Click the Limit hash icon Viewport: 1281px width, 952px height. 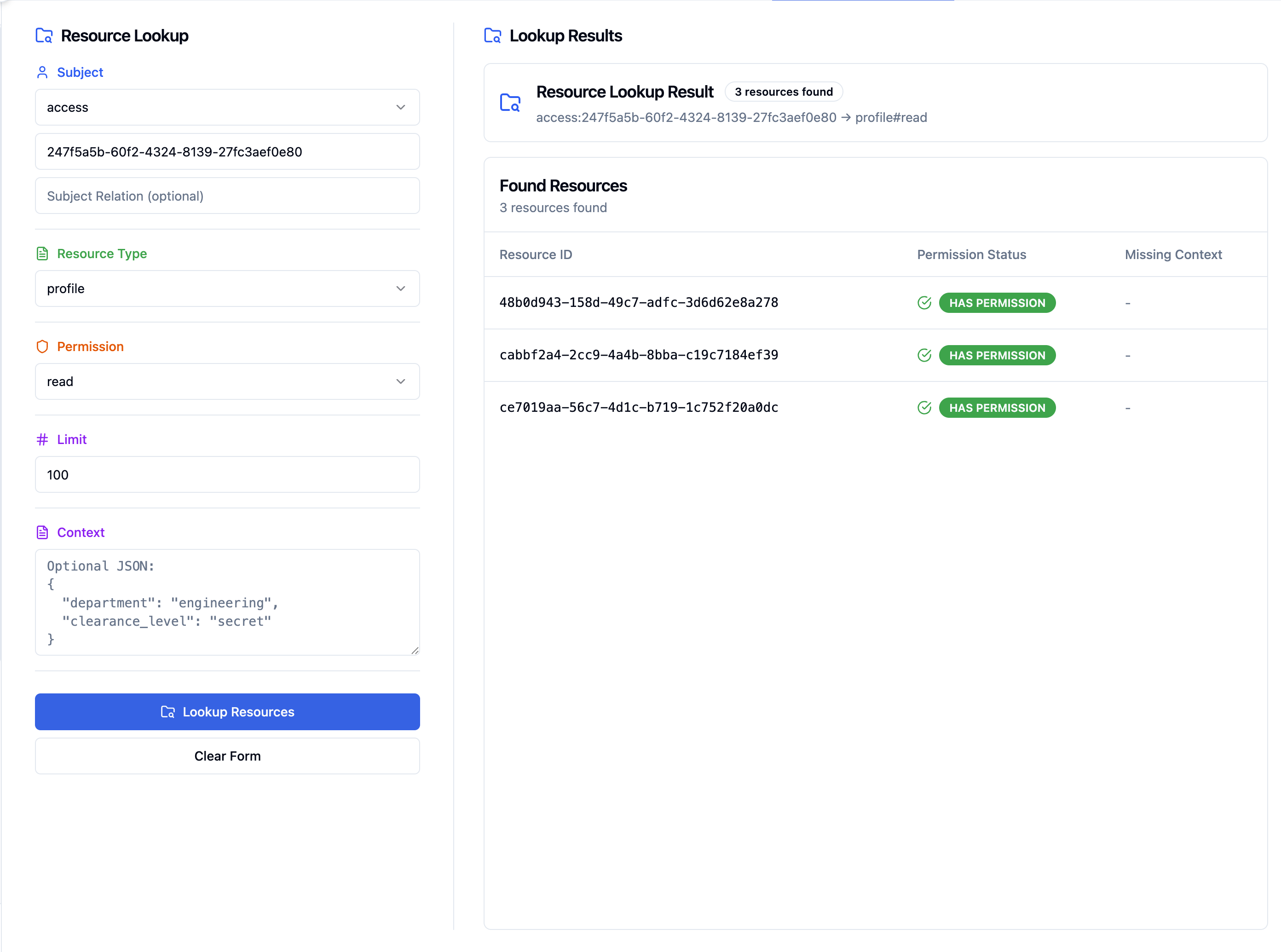tap(42, 440)
